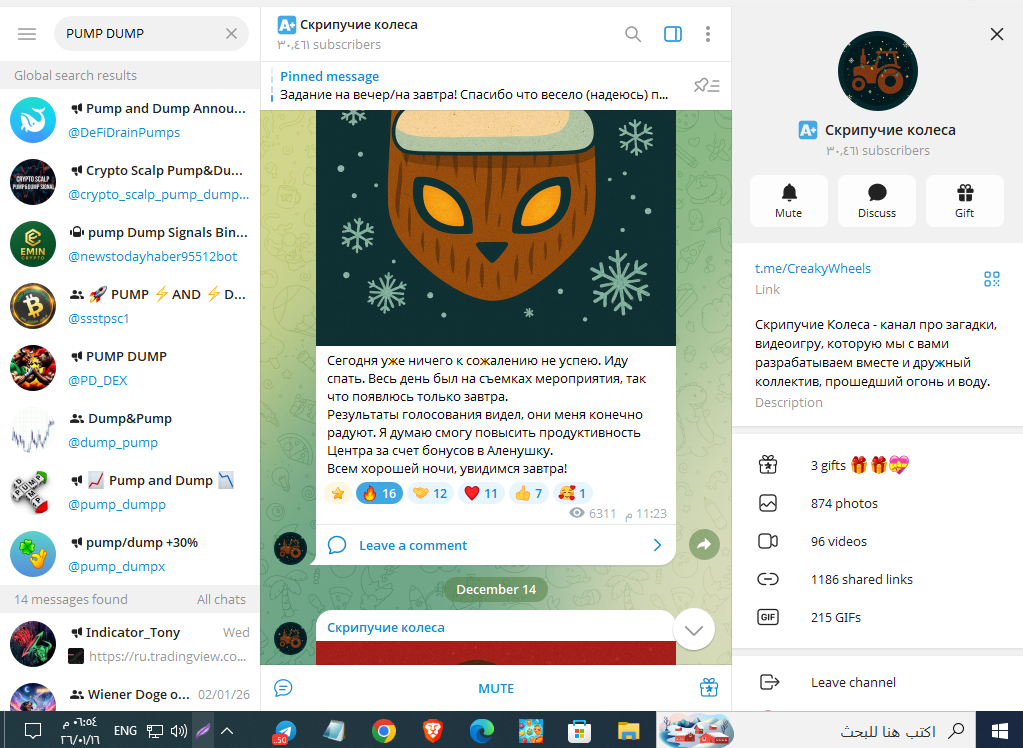This screenshot has height=748, width=1023.
Task: Open pump Dump Signals Binance result
Action: point(130,244)
